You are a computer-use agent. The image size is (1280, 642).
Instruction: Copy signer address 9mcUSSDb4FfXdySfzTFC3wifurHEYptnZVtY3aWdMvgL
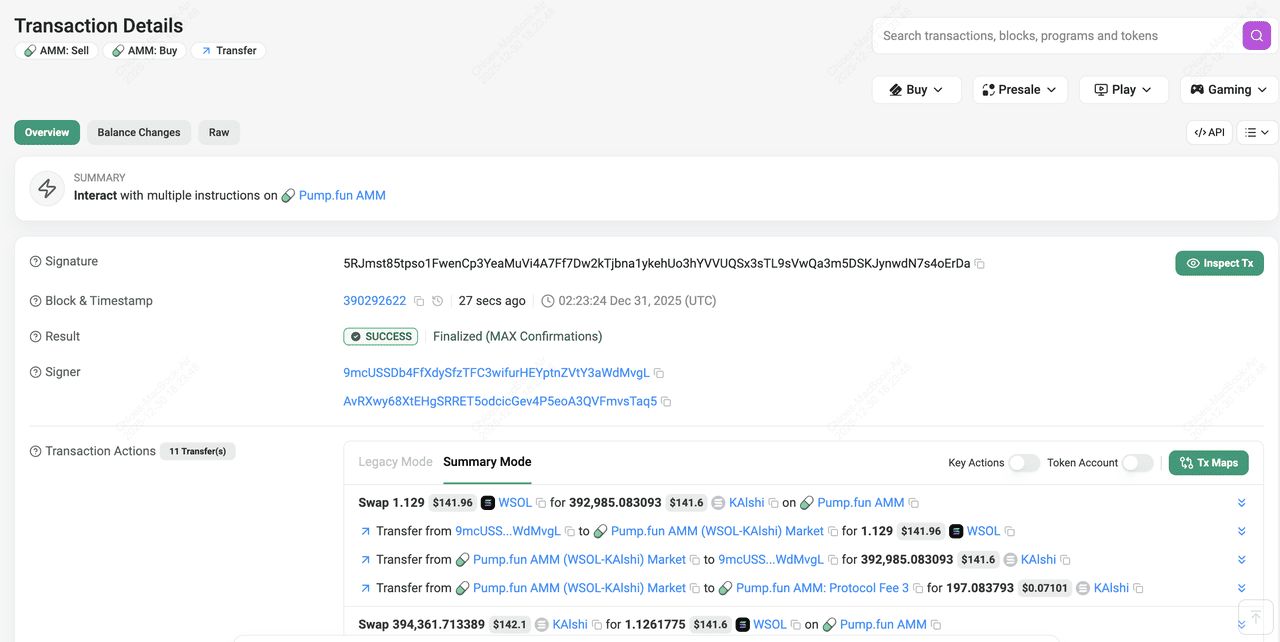tap(659, 372)
